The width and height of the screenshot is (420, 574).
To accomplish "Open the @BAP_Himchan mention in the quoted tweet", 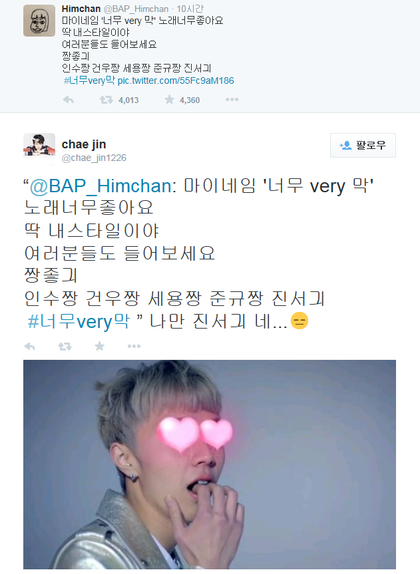I will coord(100,186).
